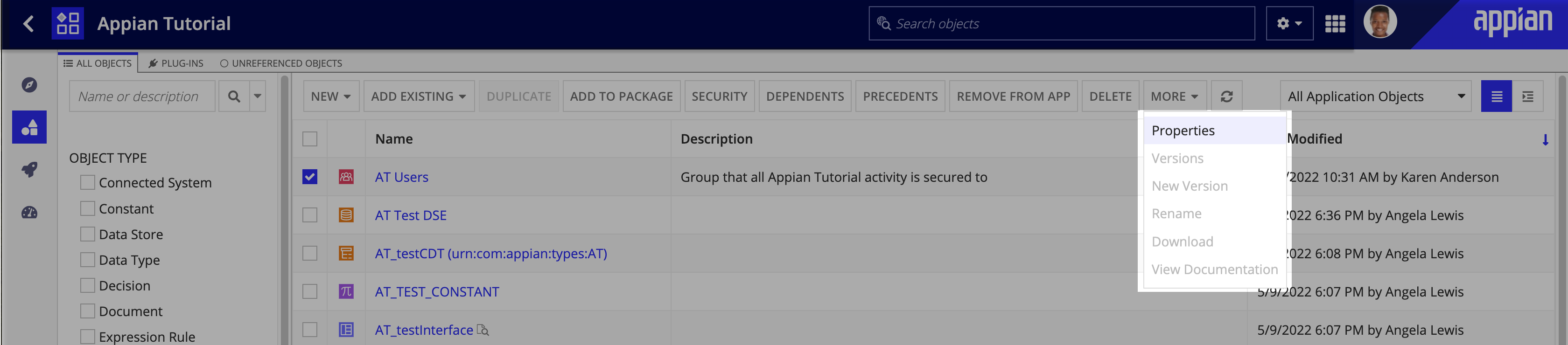This screenshot has width=1568, height=345.
Task: Click the DEPENDENTS button
Action: point(805,96)
